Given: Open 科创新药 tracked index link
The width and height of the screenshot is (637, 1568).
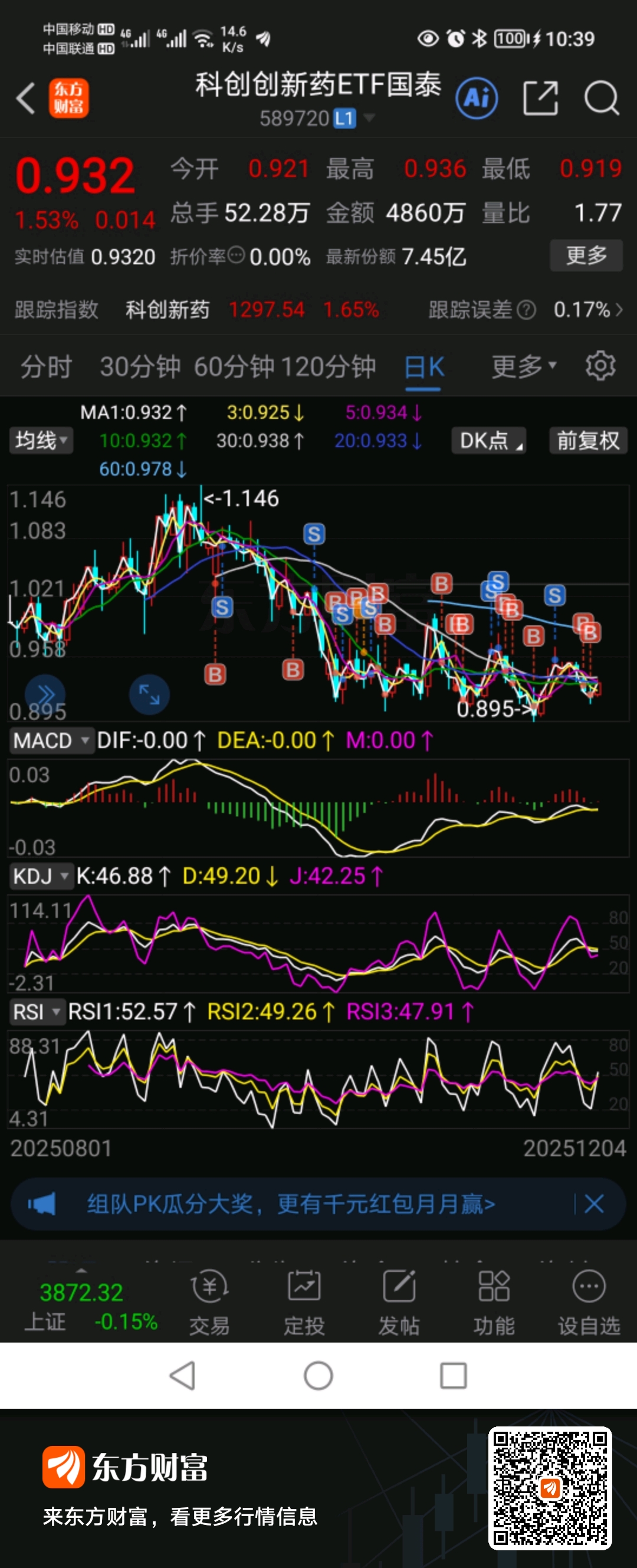Looking at the screenshot, I should coord(168,310).
